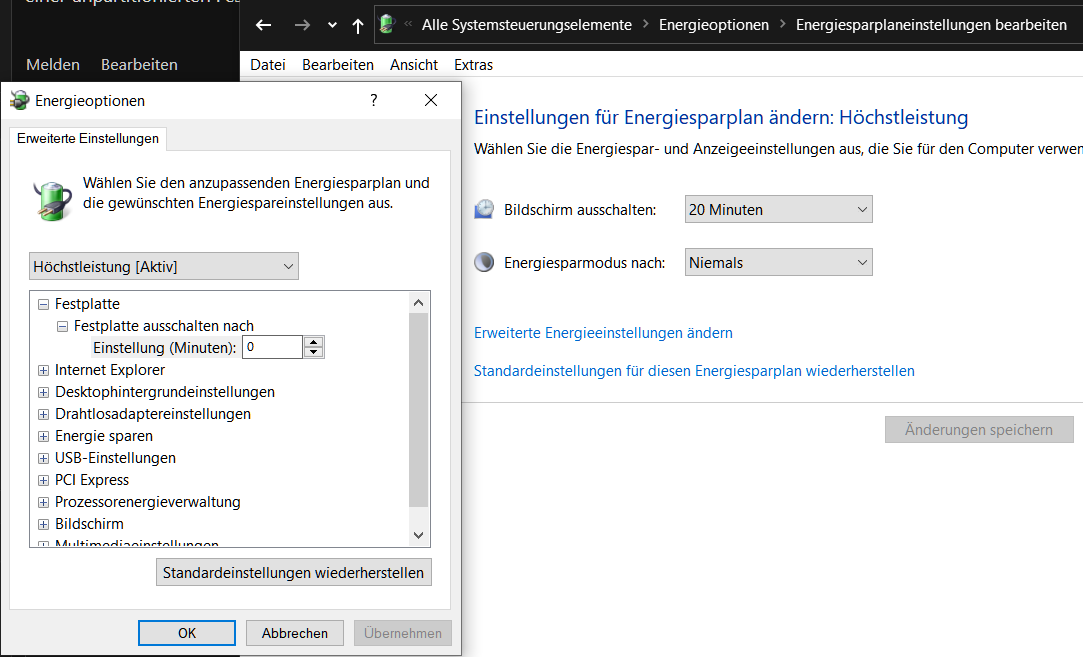This screenshot has width=1083, height=657.
Task: Expand the Bildschirm tree node
Action: (x=44, y=524)
